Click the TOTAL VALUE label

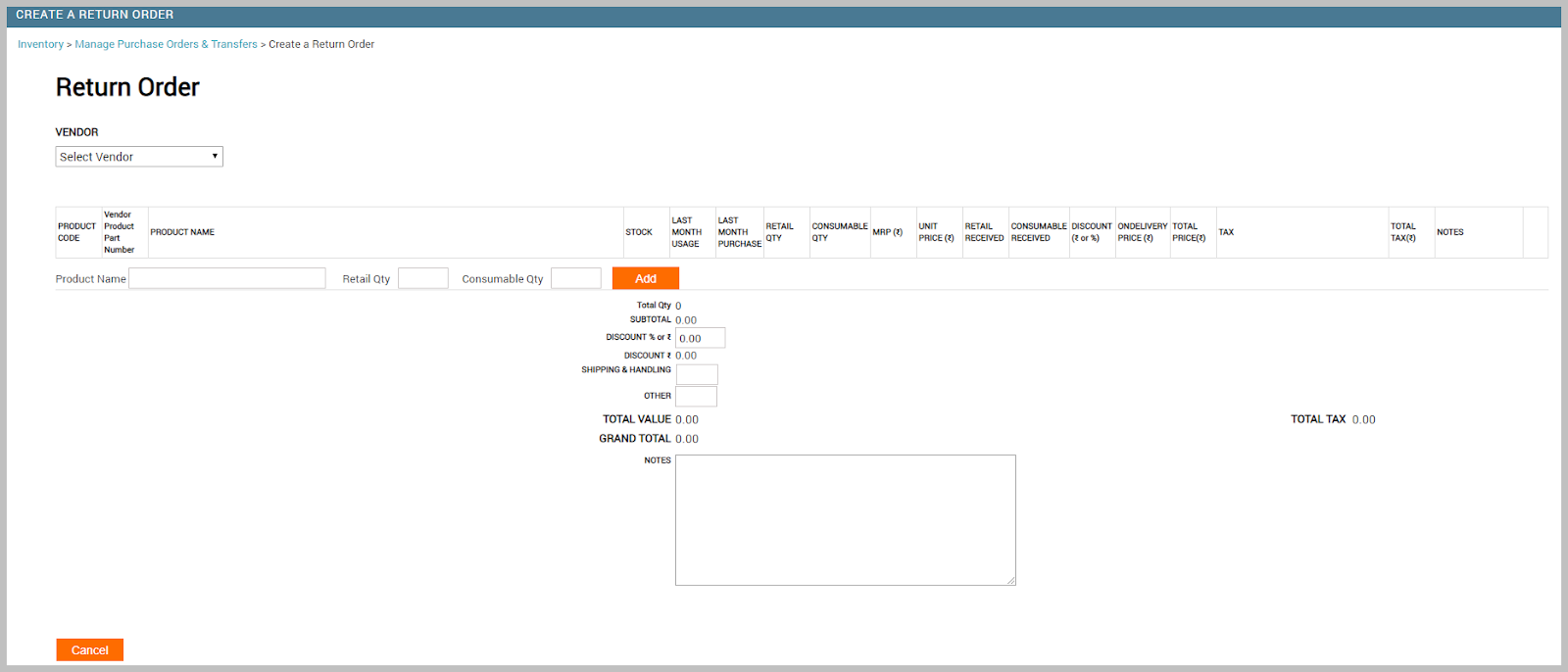coord(637,419)
